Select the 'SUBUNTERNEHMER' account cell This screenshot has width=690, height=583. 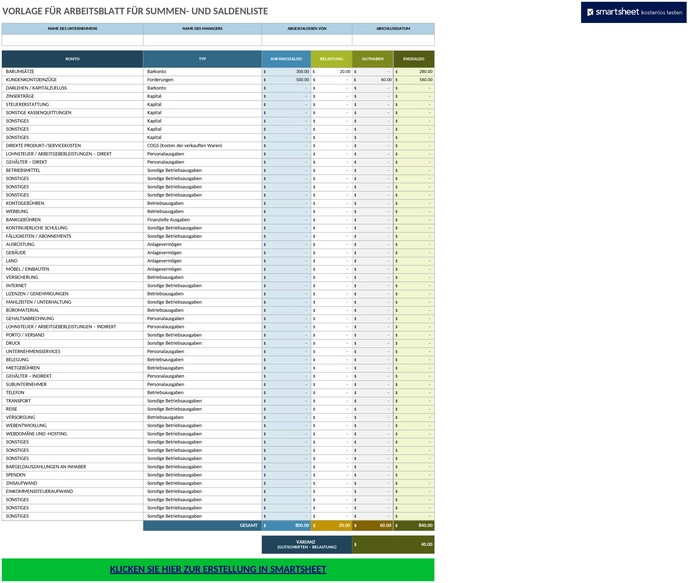click(72, 384)
